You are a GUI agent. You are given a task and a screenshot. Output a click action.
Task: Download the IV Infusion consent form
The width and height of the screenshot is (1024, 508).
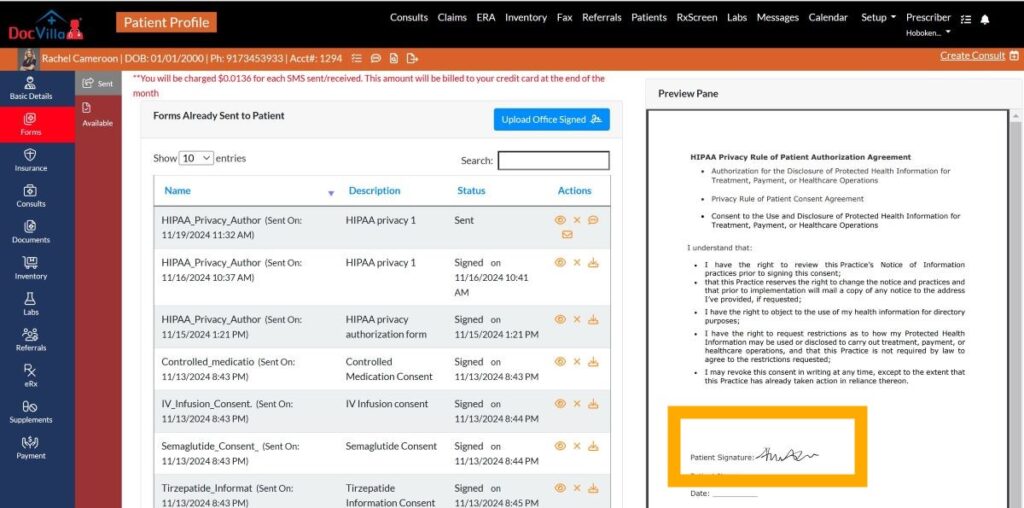[593, 404]
